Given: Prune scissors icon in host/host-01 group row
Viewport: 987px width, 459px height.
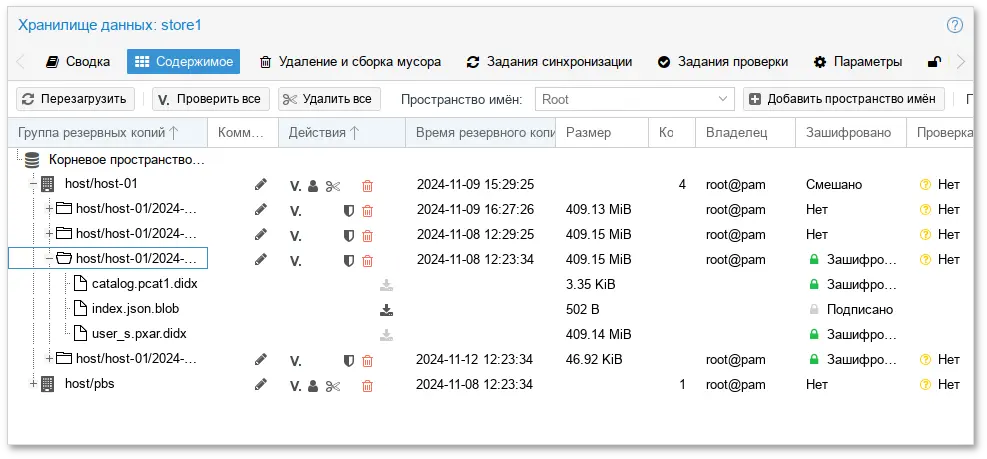Looking at the screenshot, I should (x=332, y=186).
